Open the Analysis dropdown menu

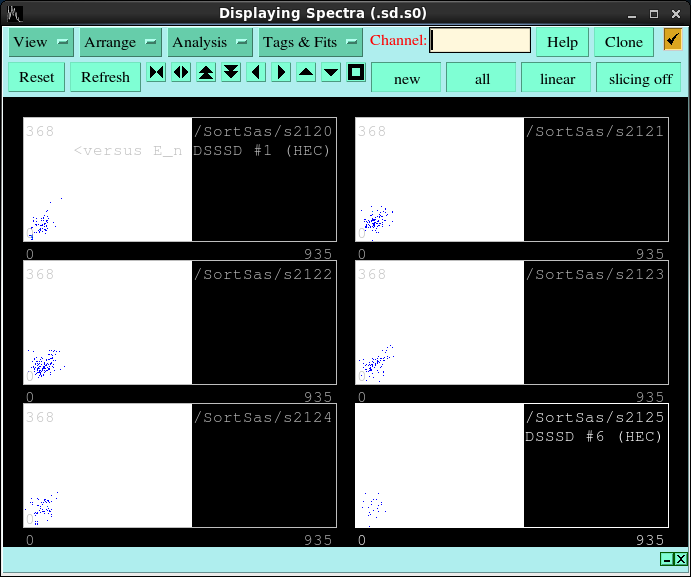click(x=210, y=42)
